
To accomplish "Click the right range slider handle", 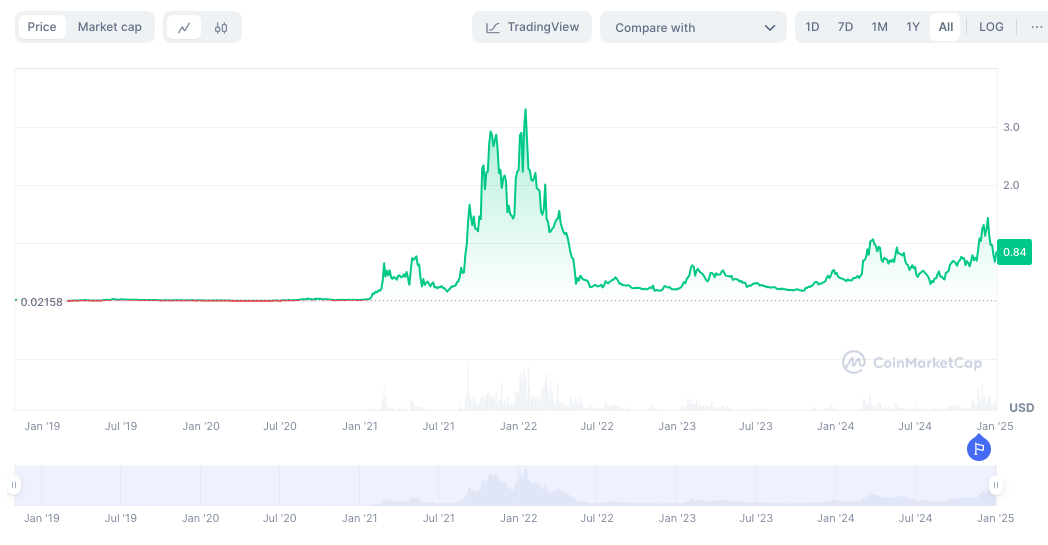I will [x=996, y=485].
